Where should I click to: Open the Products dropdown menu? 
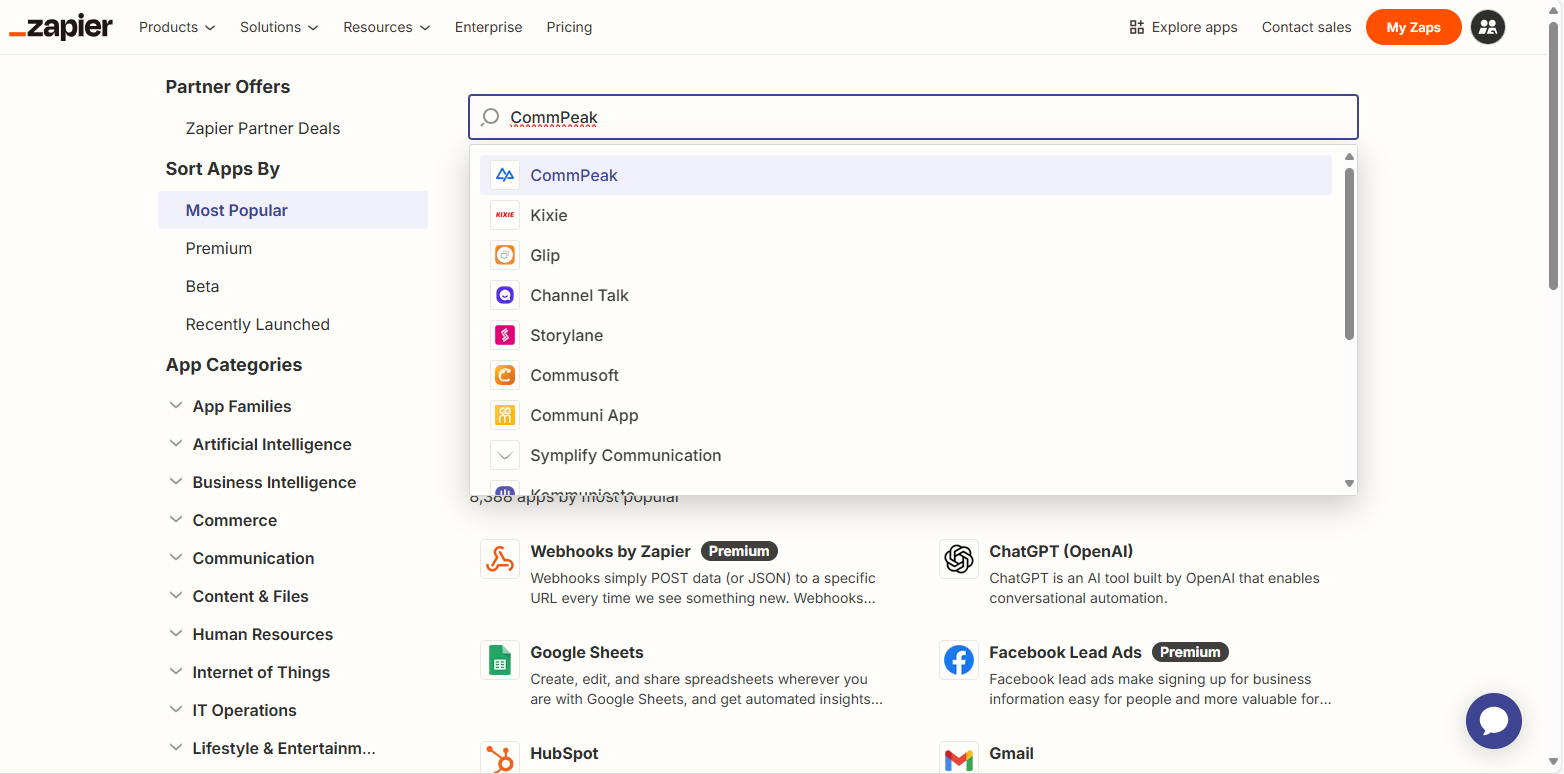pos(177,27)
